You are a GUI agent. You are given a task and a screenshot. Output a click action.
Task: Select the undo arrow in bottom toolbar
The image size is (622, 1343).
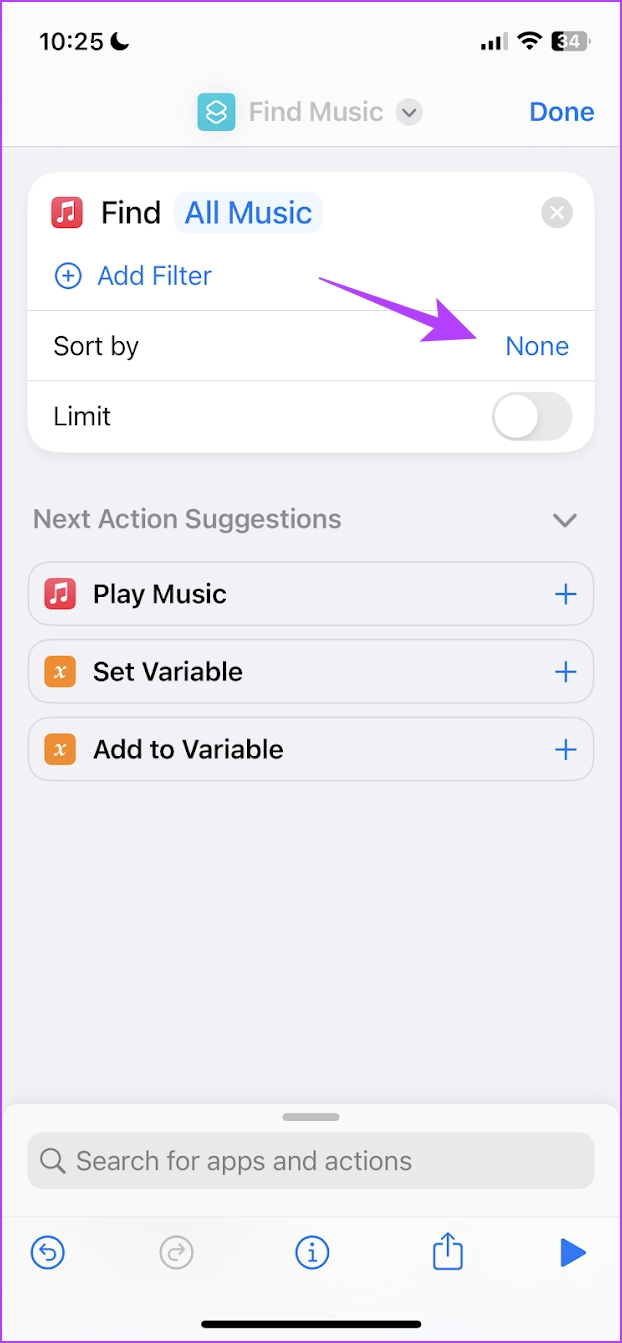[x=47, y=1252]
